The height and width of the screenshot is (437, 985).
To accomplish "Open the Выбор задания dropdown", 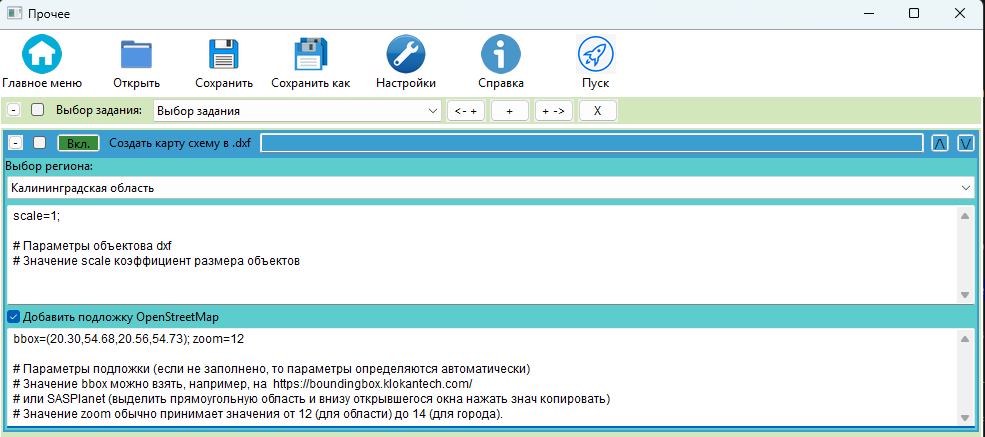I will point(297,111).
